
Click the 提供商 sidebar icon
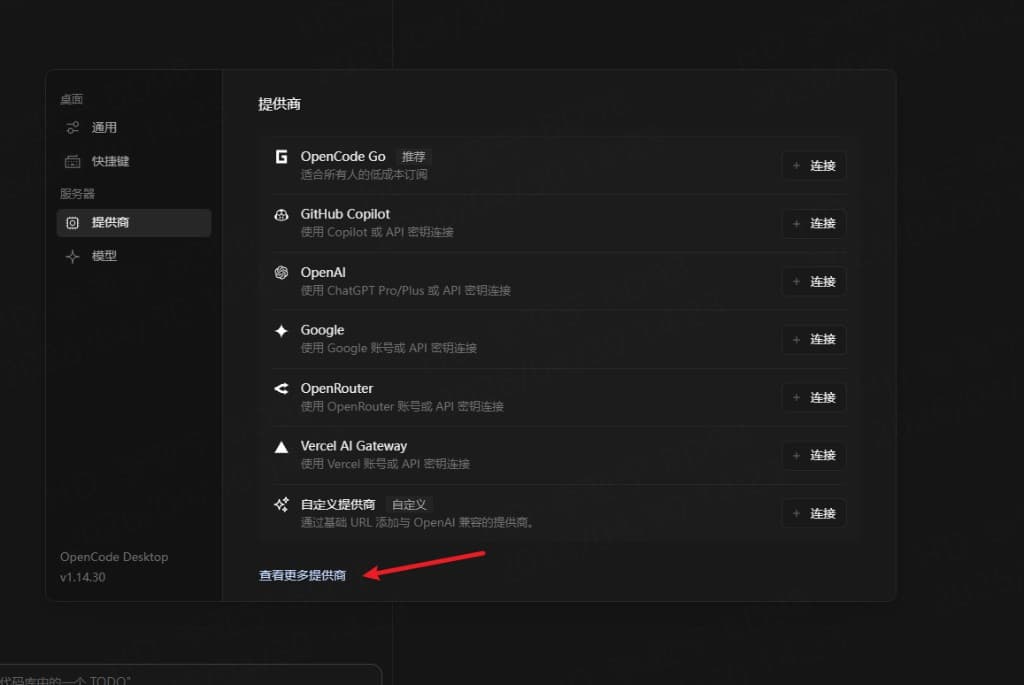tap(72, 223)
